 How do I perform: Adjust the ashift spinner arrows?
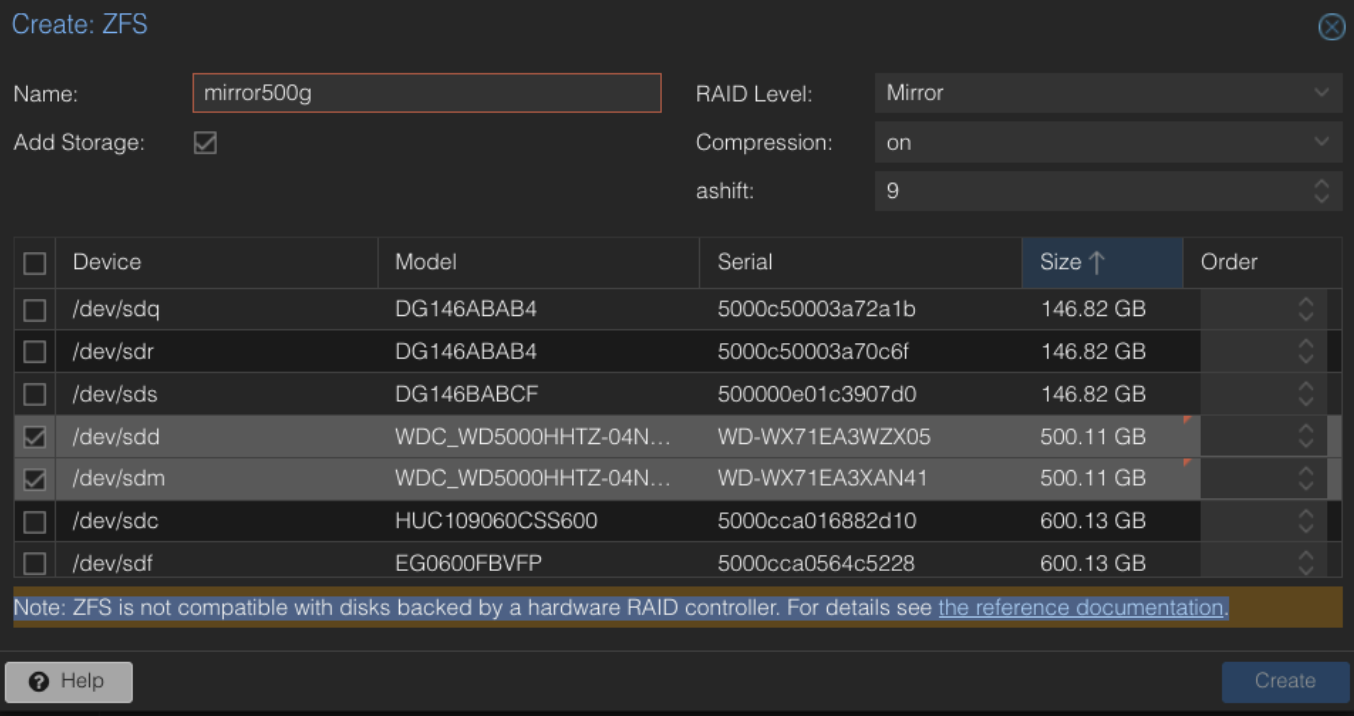pyautogui.click(x=1321, y=190)
